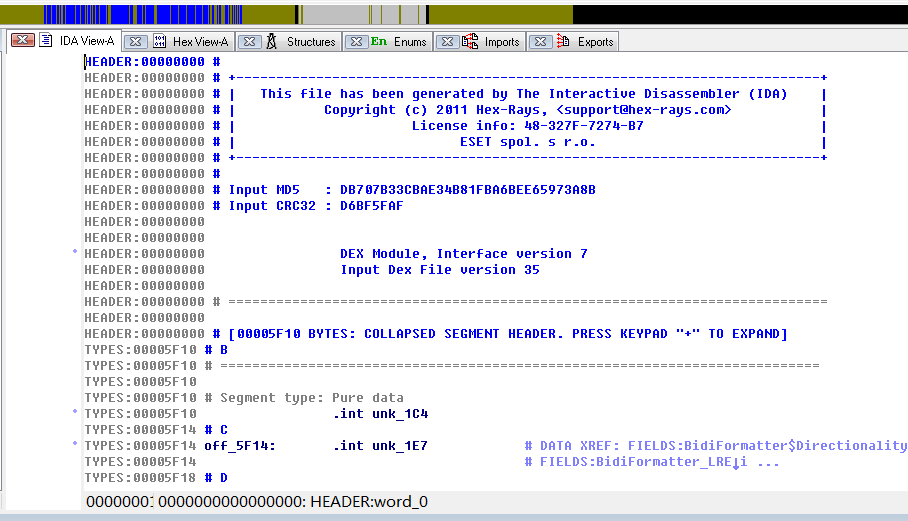Close the IDA View-A tab
Viewport: 908px width, 521px height.
(23, 40)
